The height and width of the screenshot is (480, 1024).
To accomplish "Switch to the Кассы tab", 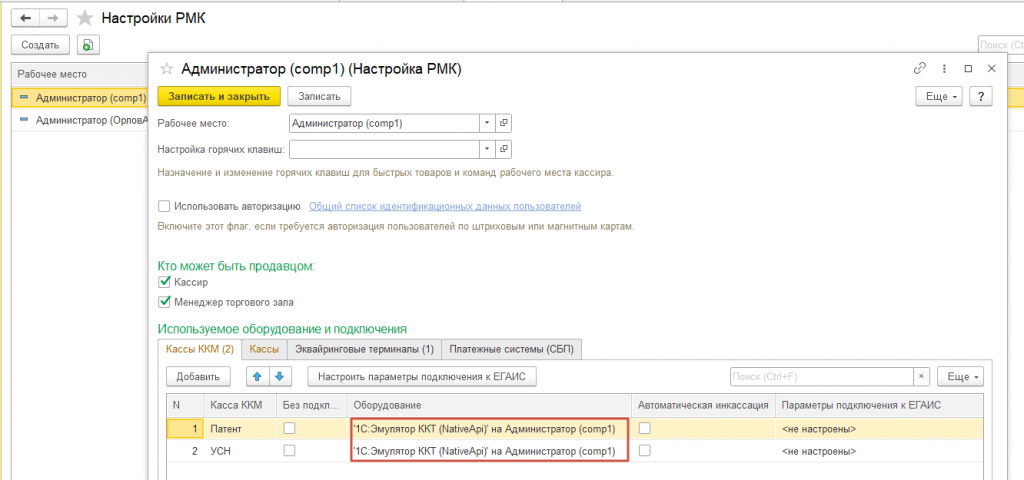I will [264, 349].
